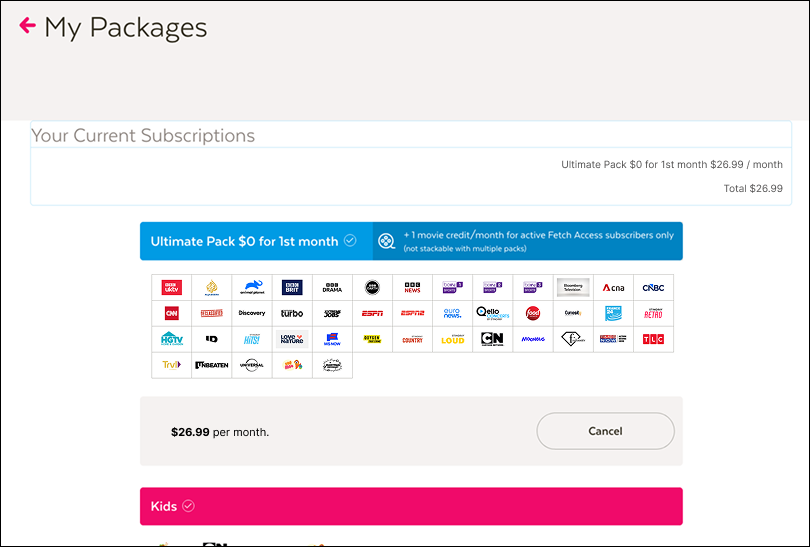Viewport: 810px width, 547px height.
Task: Select the BBC UKTV channel logo
Action: point(172,287)
